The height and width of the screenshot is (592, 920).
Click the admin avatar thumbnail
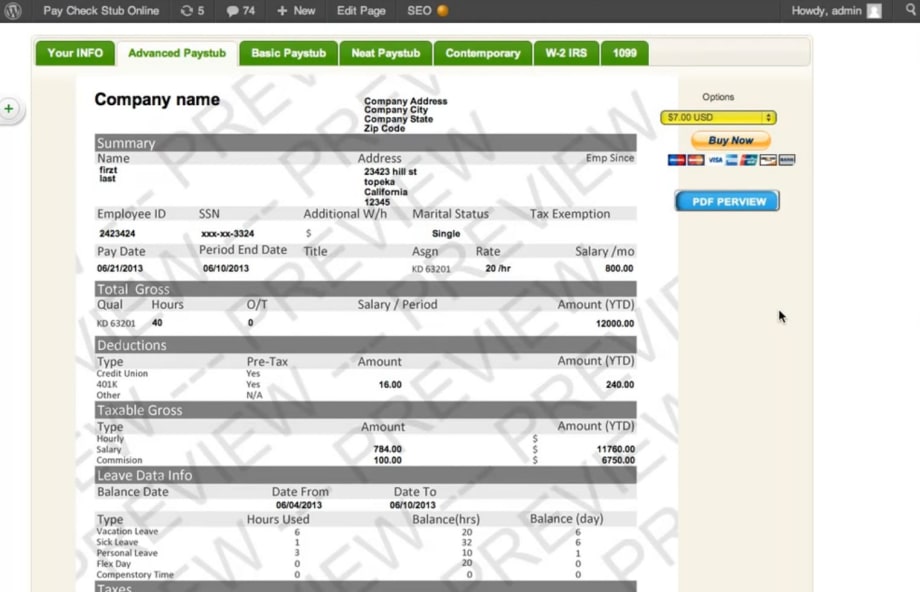(x=874, y=11)
